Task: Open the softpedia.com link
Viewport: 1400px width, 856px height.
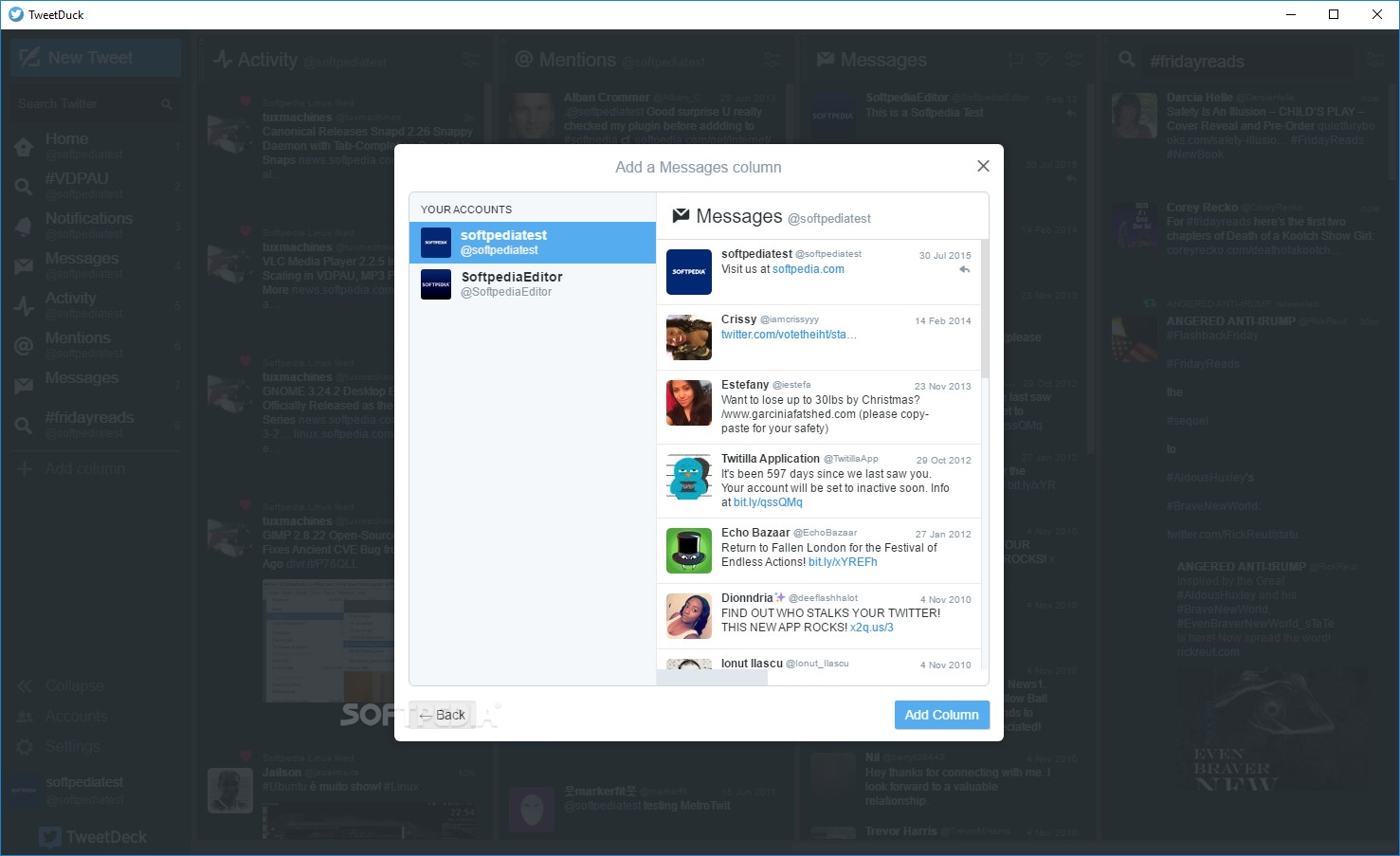Action: tap(808, 269)
